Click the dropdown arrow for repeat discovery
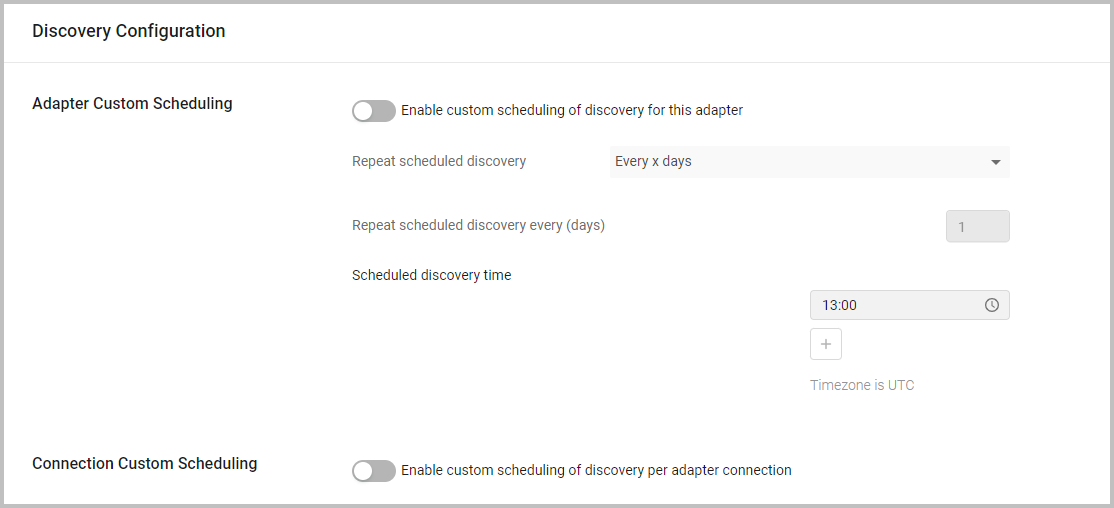This screenshot has height=508, width=1114. tap(995, 162)
